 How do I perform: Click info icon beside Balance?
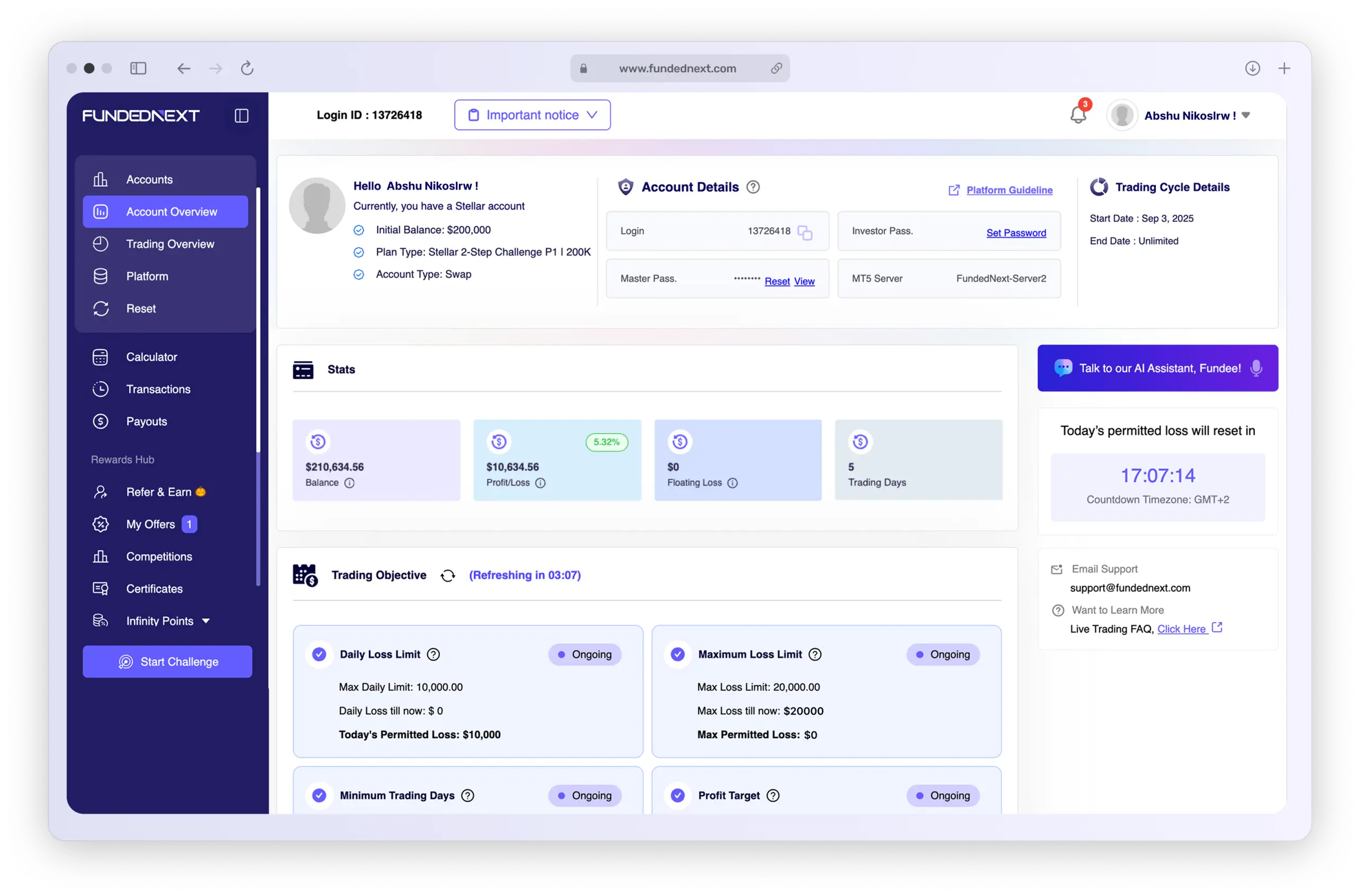pyautogui.click(x=349, y=483)
